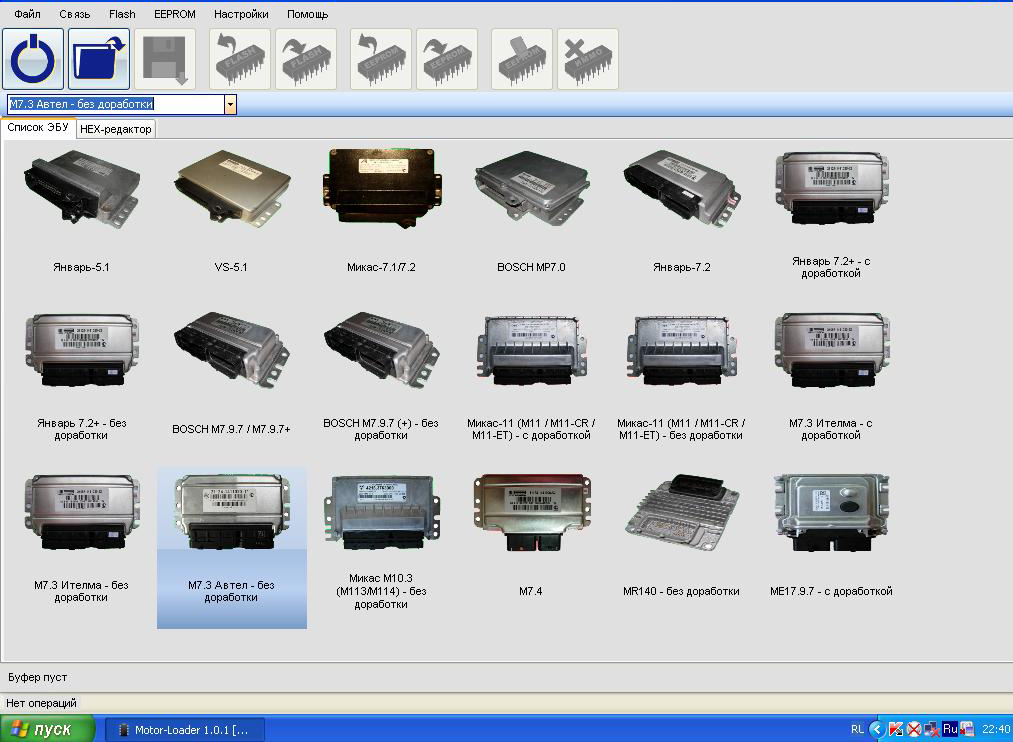Click the RL indicator in the taskbar
This screenshot has height=742, width=1013.
point(857,729)
